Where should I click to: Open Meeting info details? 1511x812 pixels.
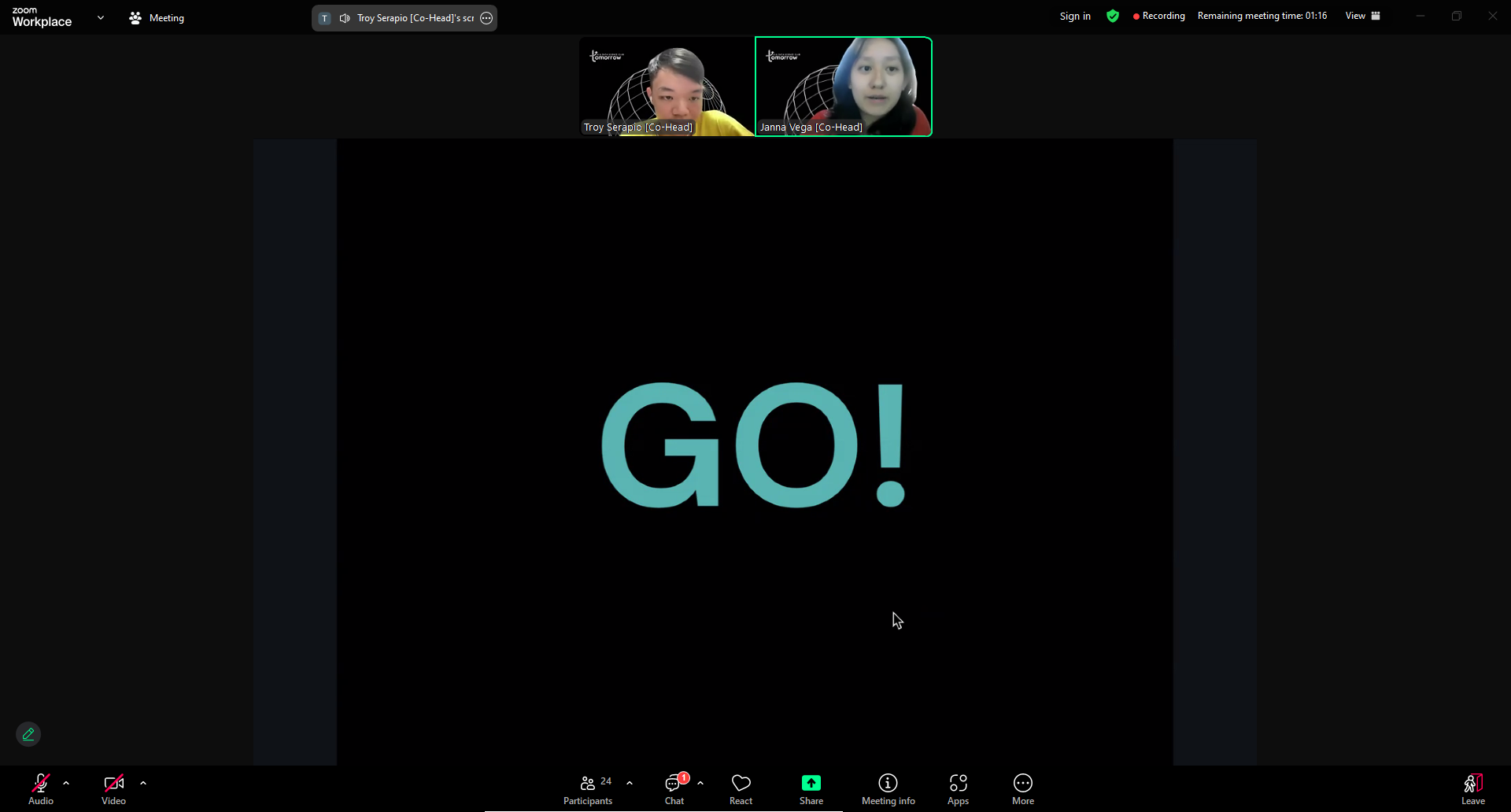[x=888, y=789]
